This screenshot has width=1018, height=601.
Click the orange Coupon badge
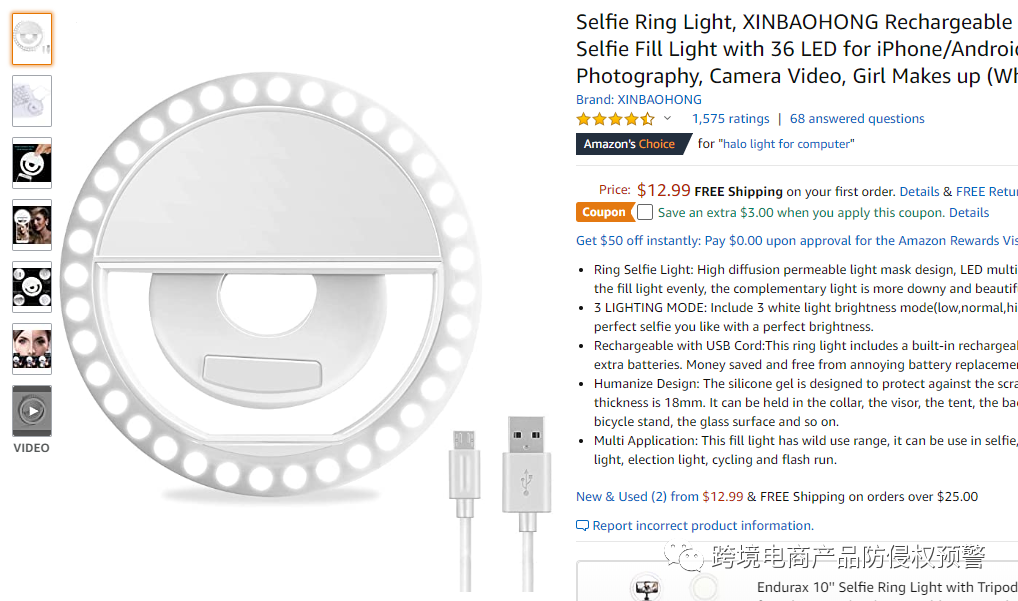(604, 212)
